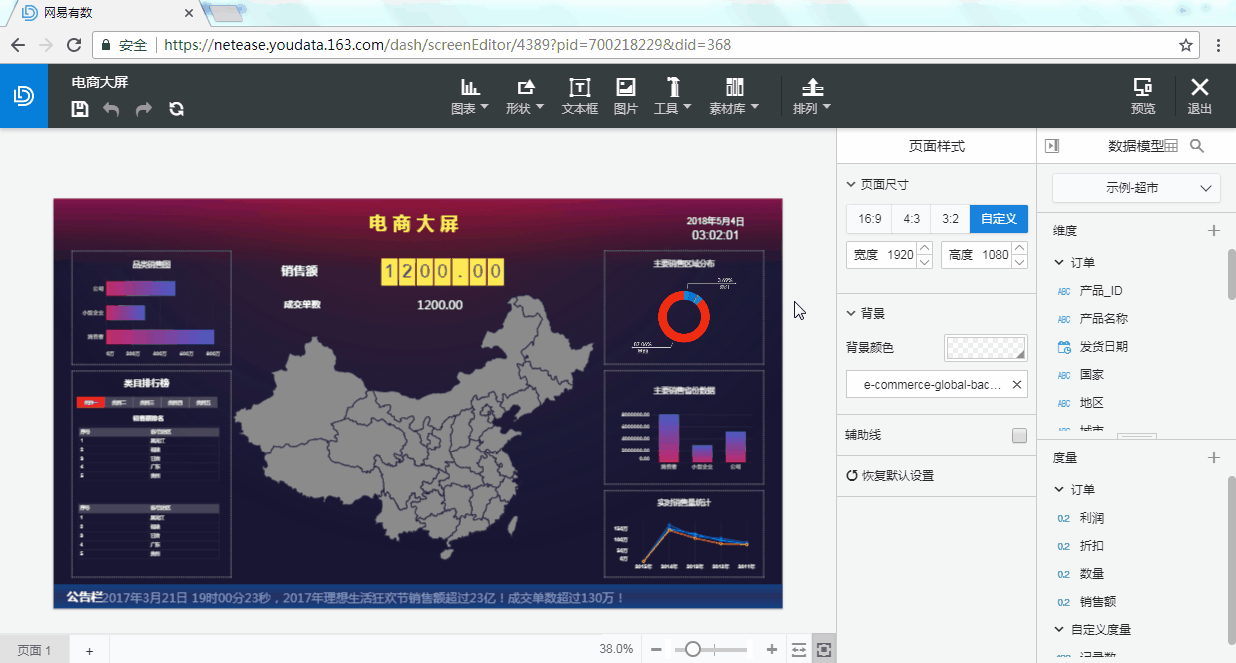1236x663 pixels.
Task: Click the 恢复默认设置 reset defaults button
Action: point(890,475)
